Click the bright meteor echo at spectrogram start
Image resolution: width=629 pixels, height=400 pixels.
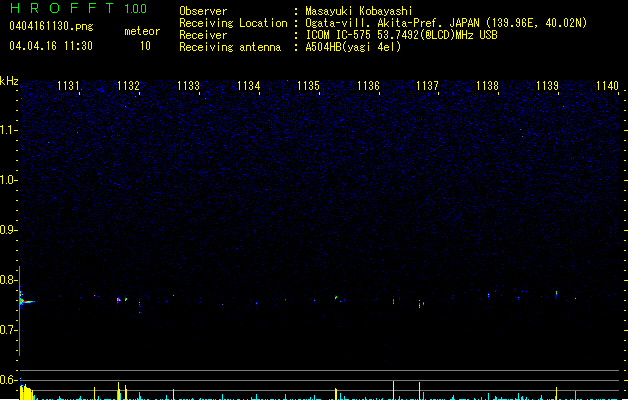coord(26,301)
